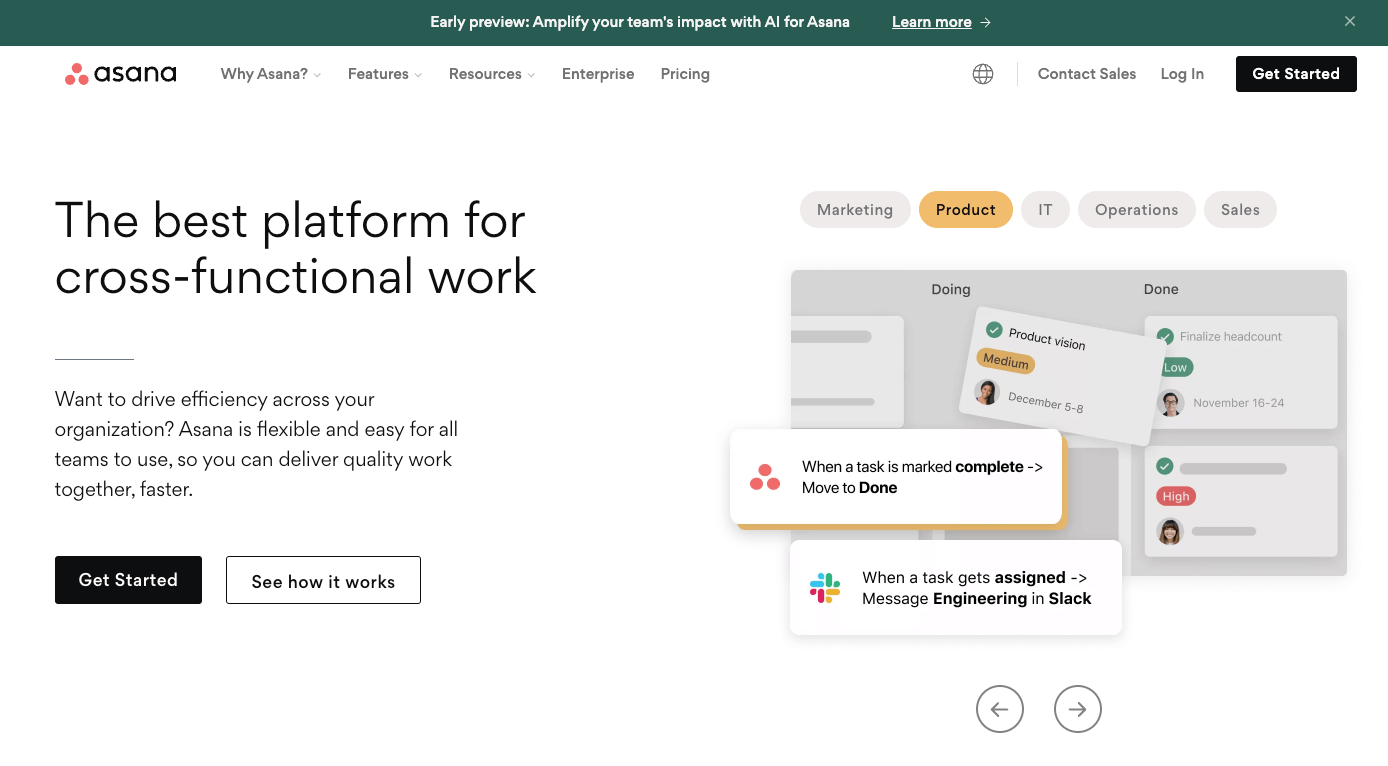Expand the Resources menu
1388x766 pixels.
(492, 74)
